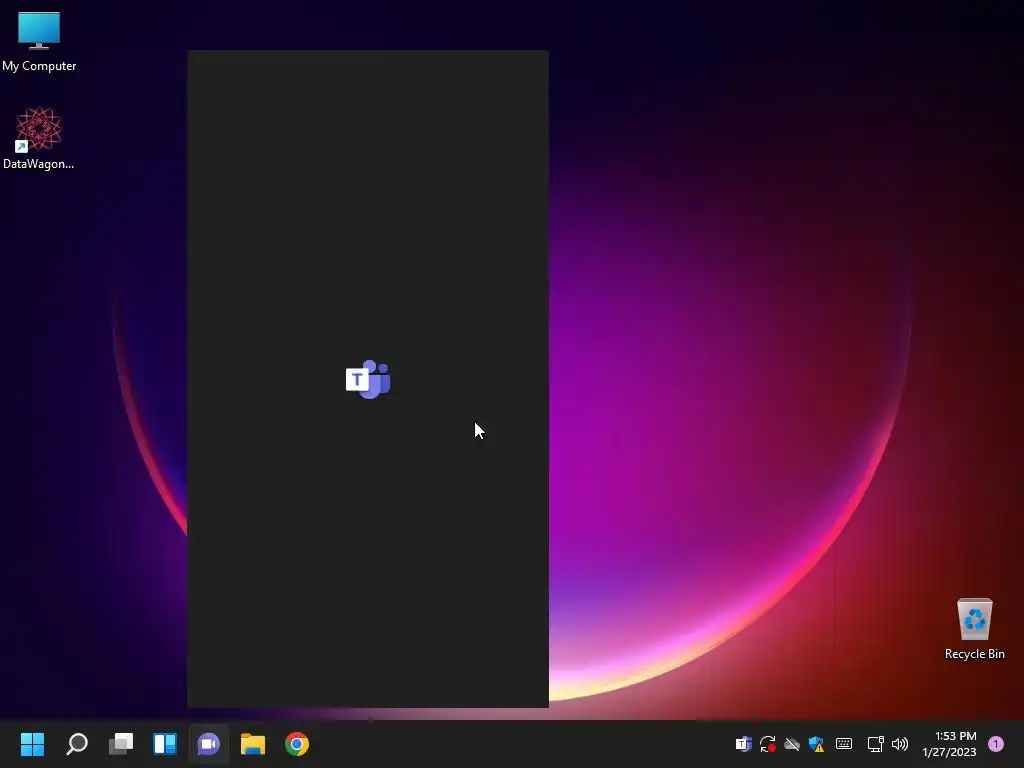Select the My Computer desktop icon
The height and width of the screenshot is (768, 1024).
[x=39, y=42]
